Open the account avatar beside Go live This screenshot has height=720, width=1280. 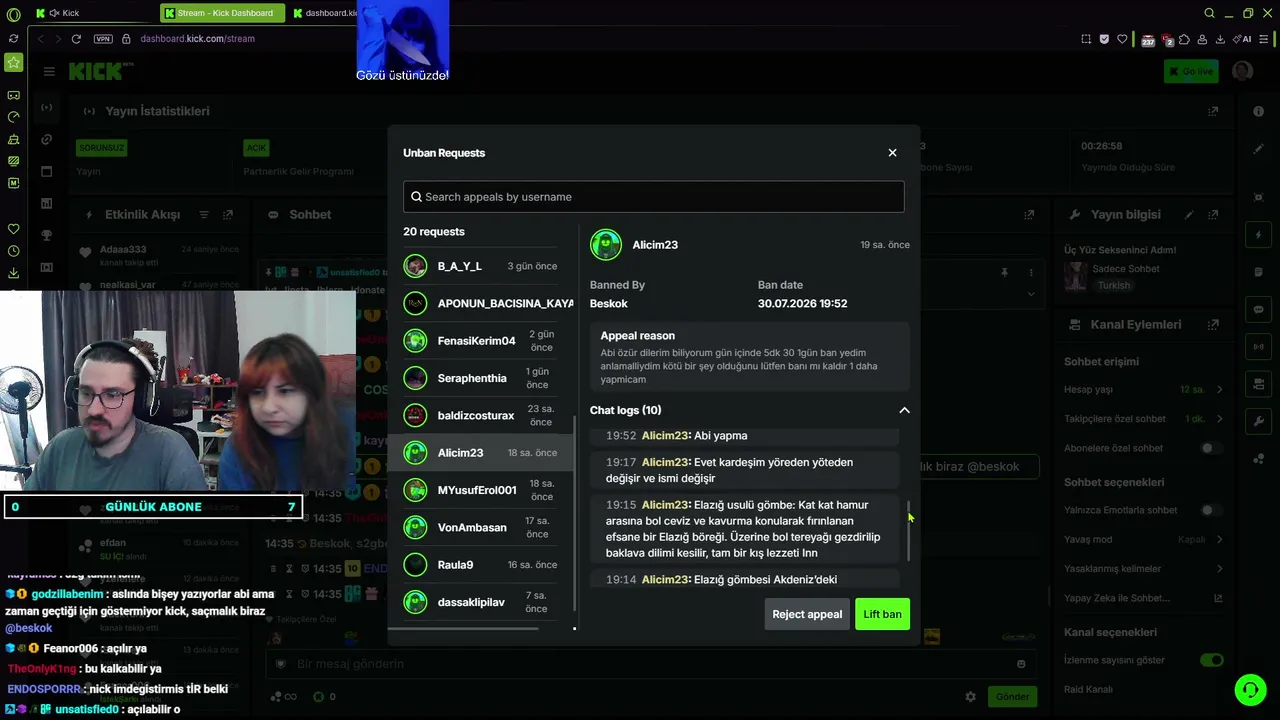pyautogui.click(x=1243, y=71)
